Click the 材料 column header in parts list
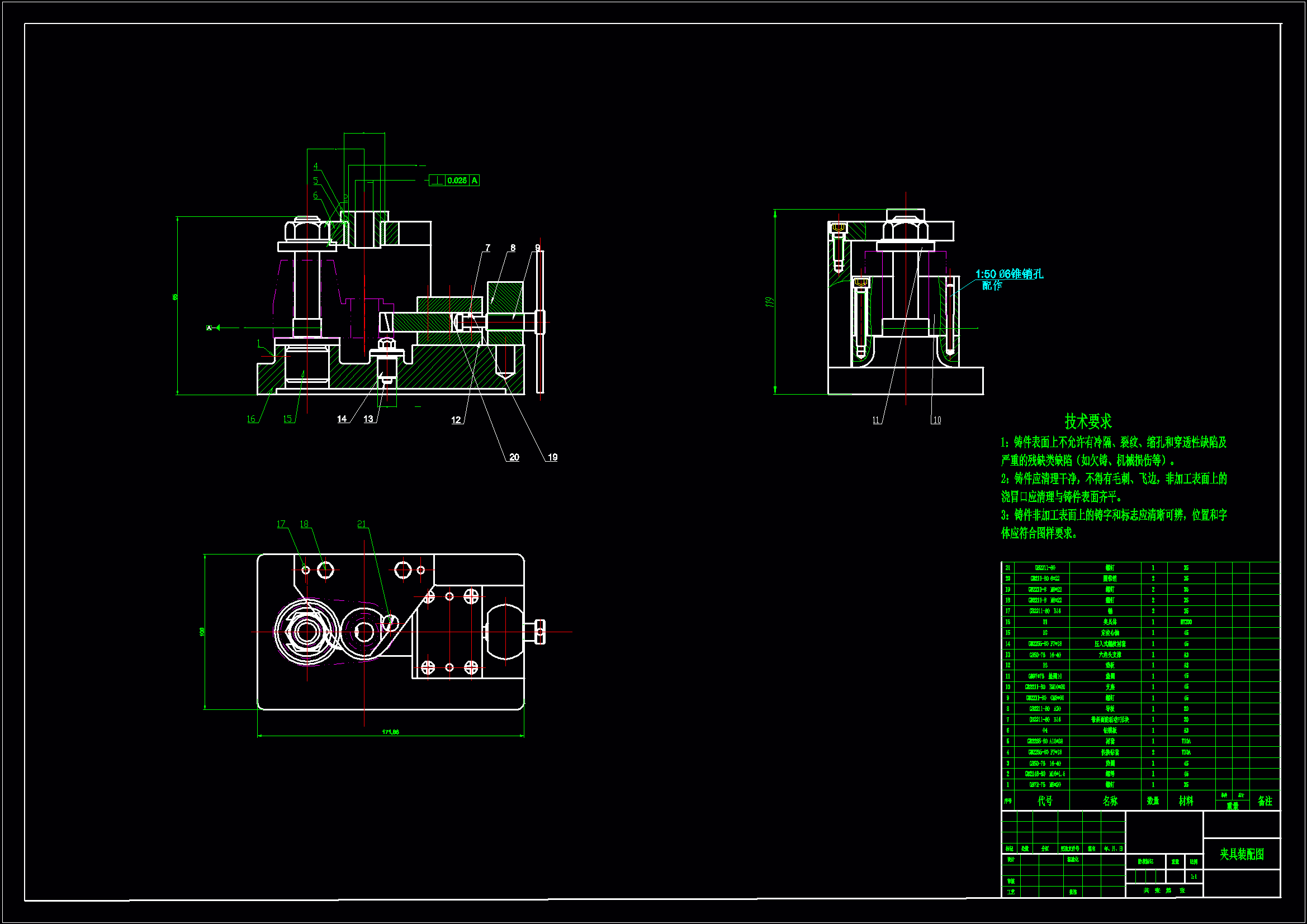The image size is (1307, 924). pos(1186,800)
